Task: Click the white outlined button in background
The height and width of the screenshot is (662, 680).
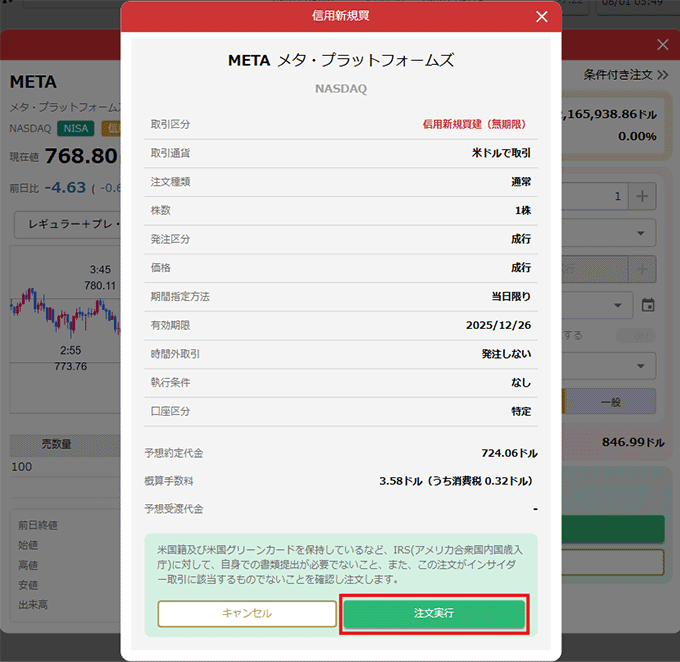Action: click(613, 562)
